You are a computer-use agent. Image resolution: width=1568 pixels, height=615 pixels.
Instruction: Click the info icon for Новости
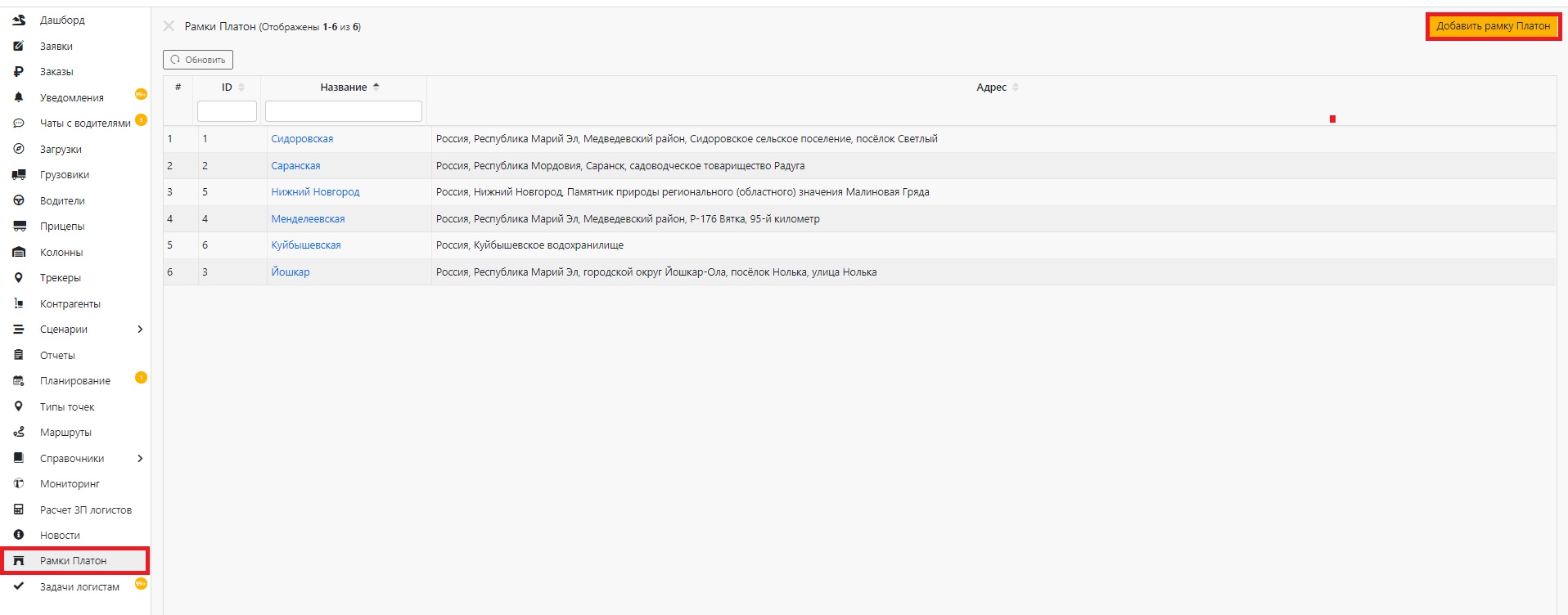(x=19, y=535)
